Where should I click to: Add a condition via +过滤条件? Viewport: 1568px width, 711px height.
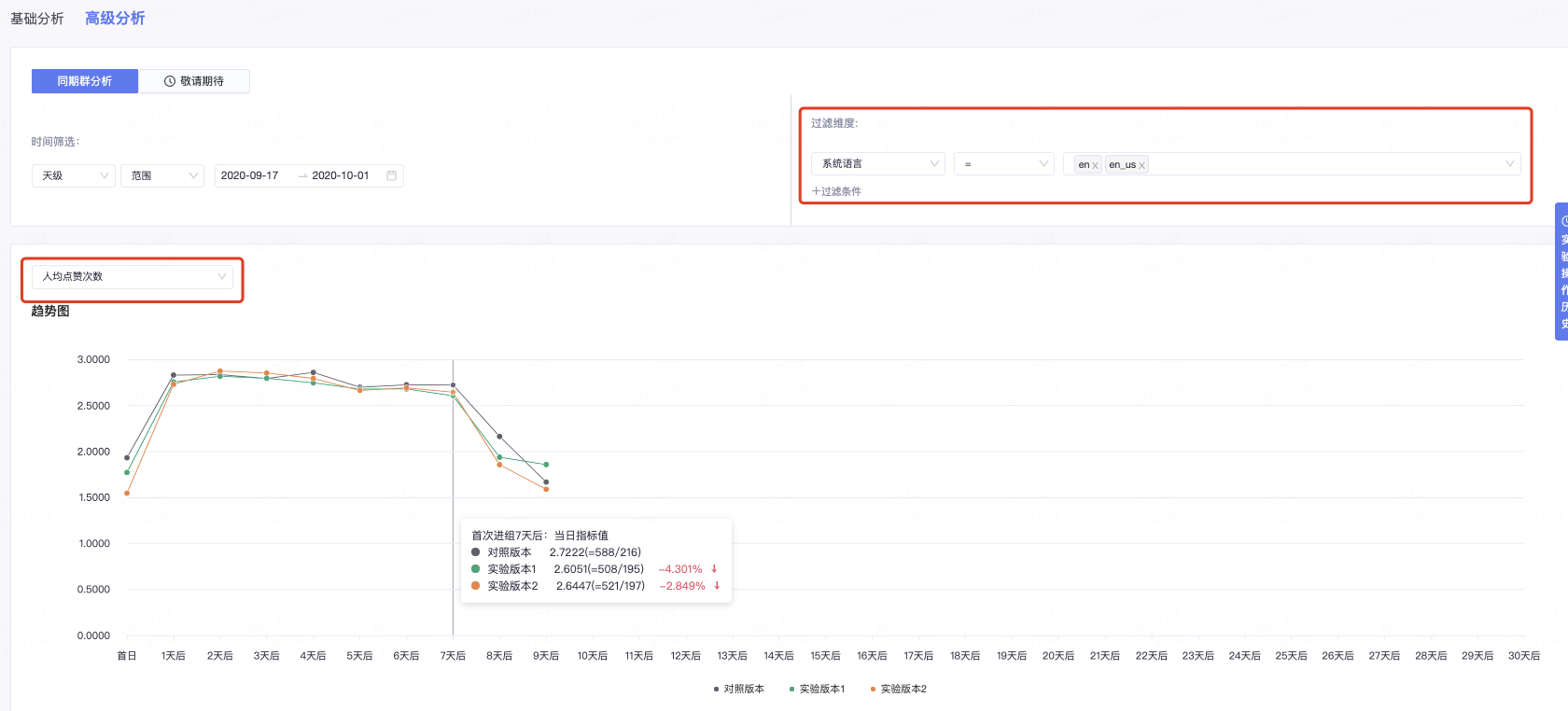(x=836, y=191)
